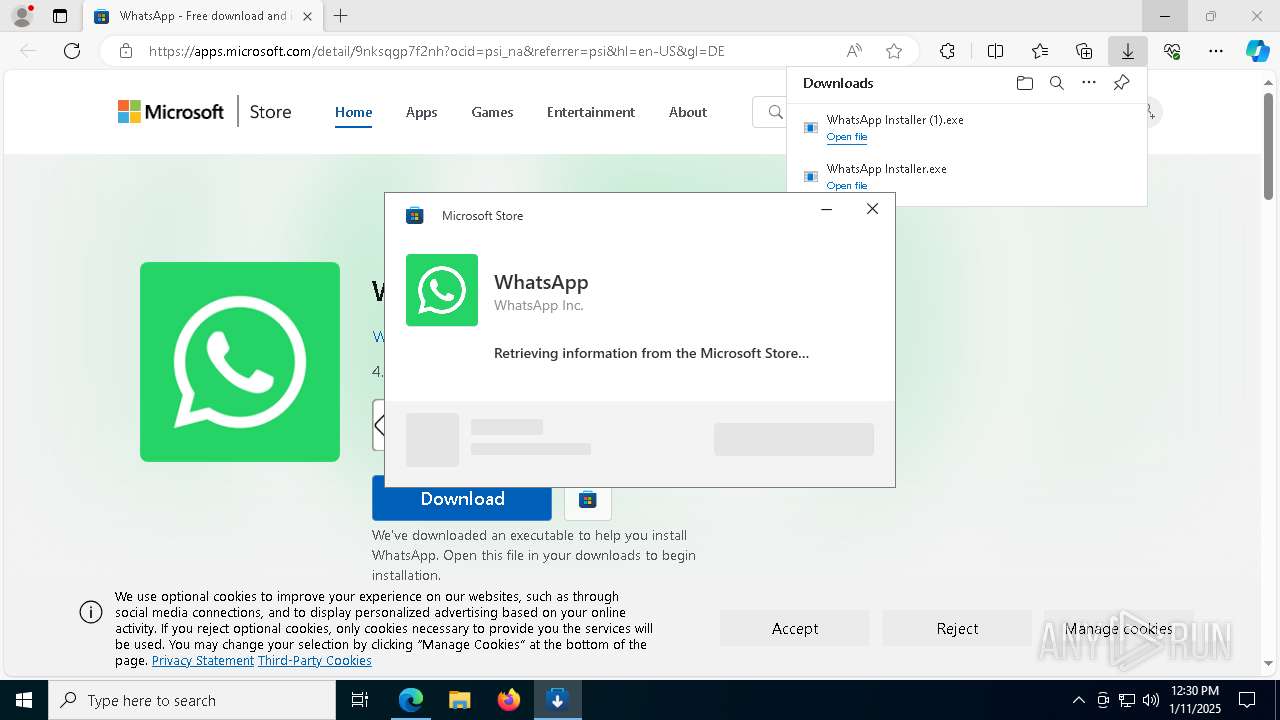Click the Read aloud icon
Viewport: 1280px width, 720px height.
coord(854,51)
